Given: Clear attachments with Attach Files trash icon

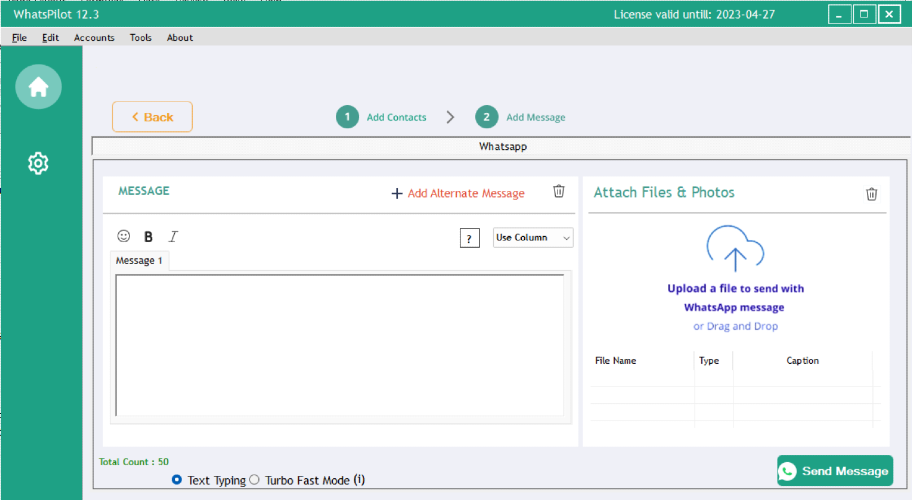Looking at the screenshot, I should (871, 194).
